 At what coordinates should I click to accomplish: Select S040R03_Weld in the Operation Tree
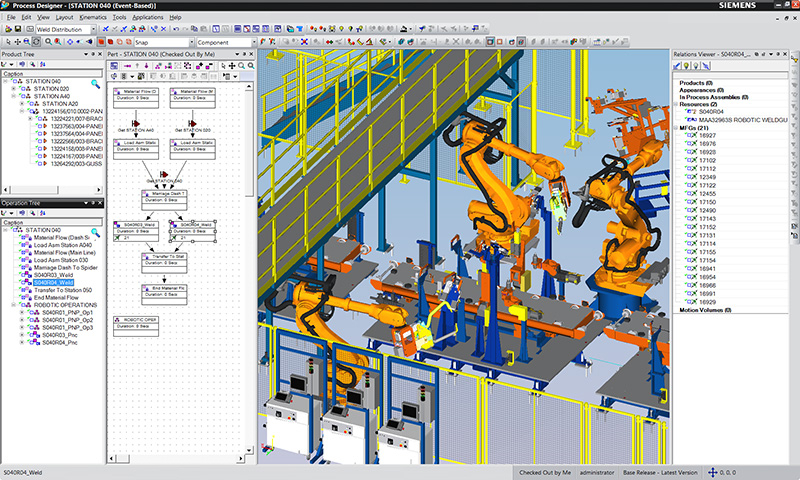click(53, 275)
